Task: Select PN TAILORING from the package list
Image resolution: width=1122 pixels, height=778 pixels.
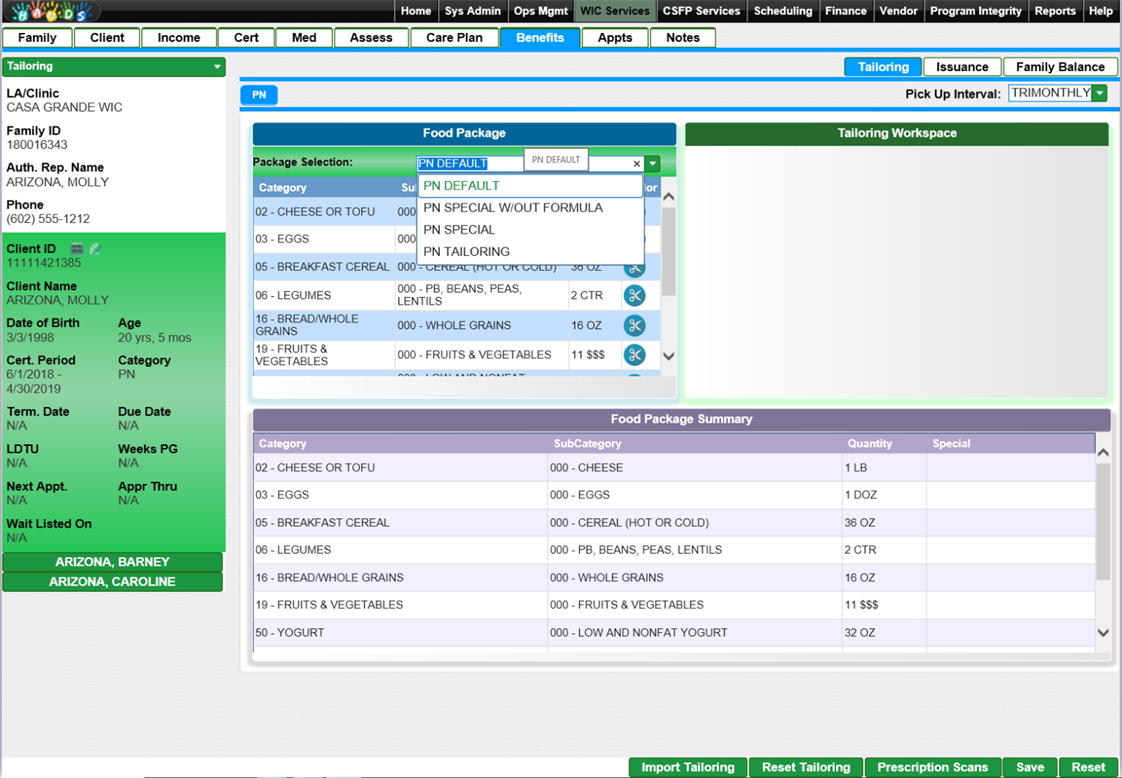Action: [x=466, y=252]
